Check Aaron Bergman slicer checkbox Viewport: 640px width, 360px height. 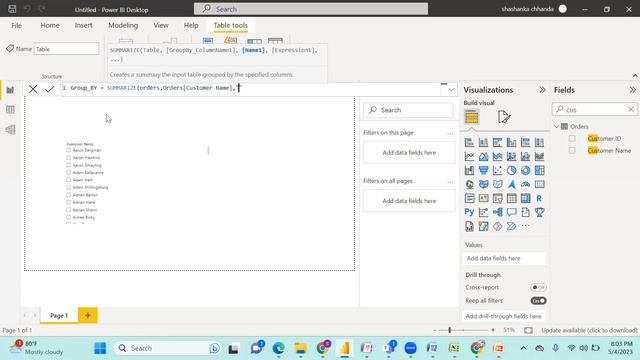(69, 150)
